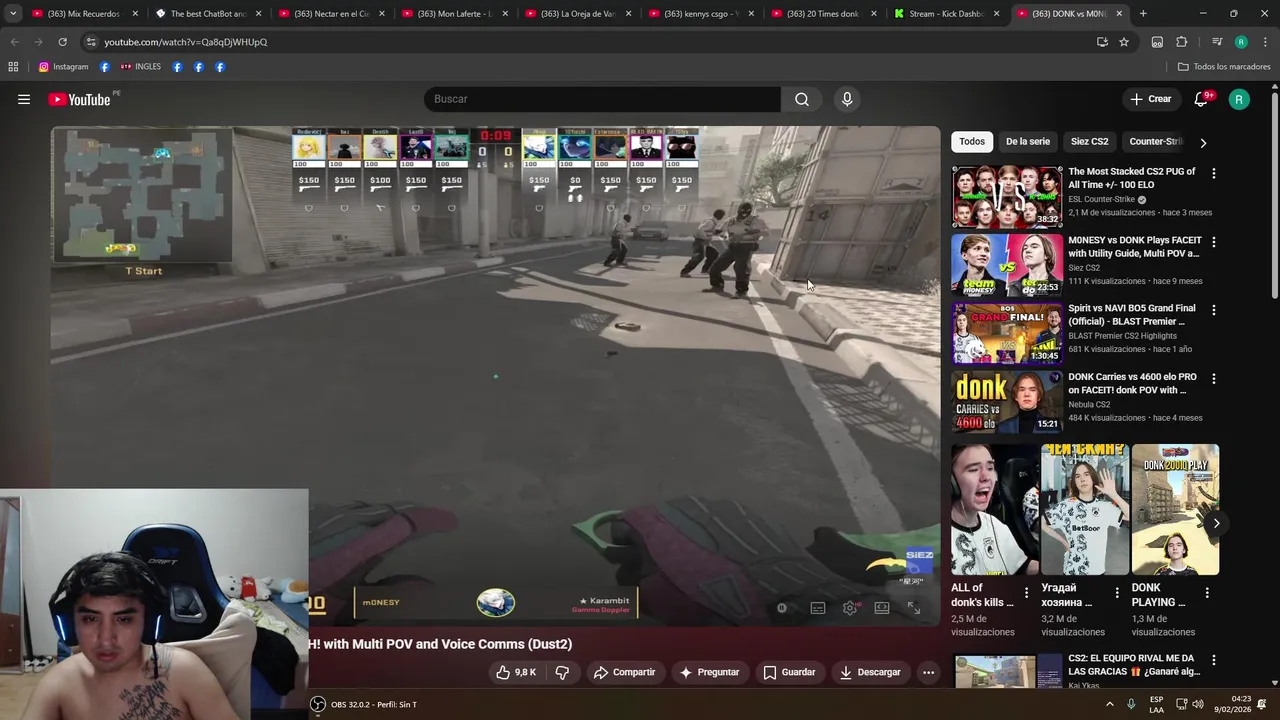Show next Shorts with arrow
The width and height of the screenshot is (1280, 720).
pyautogui.click(x=1216, y=523)
